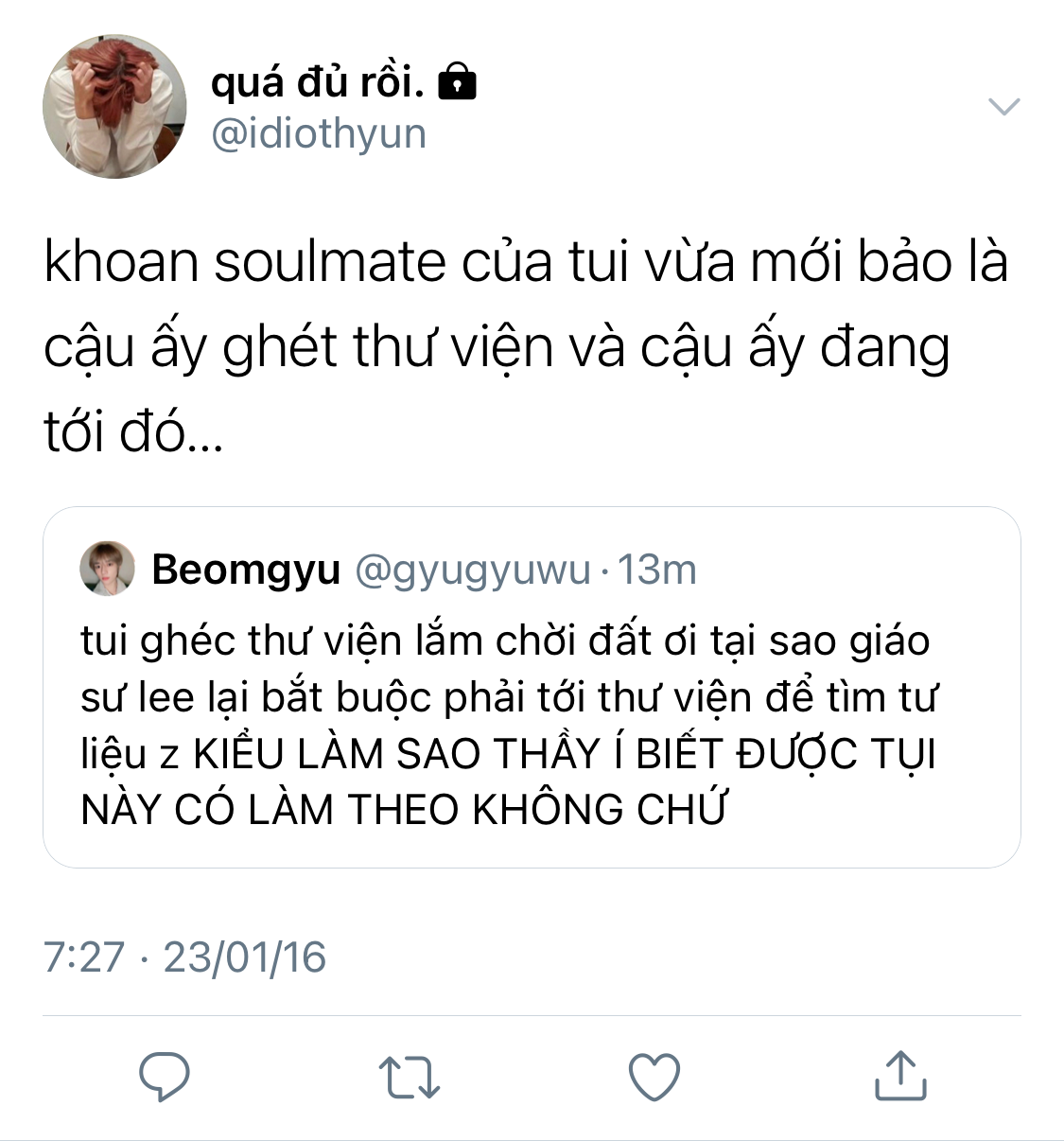Tap the line 'cậu ấy ghét thư viện'
Viewport: 1064px width, 1141px height.
(x=298, y=348)
